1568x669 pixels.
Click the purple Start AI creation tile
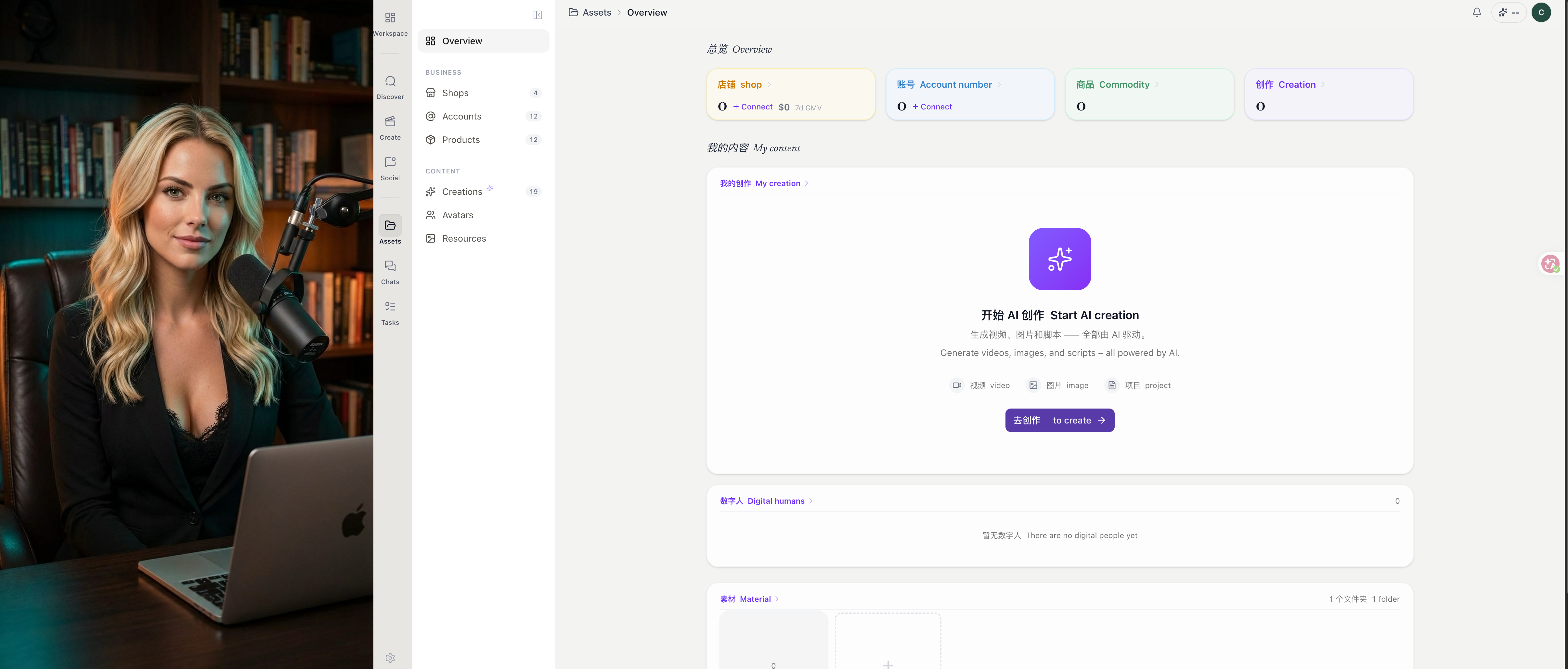[x=1059, y=259]
